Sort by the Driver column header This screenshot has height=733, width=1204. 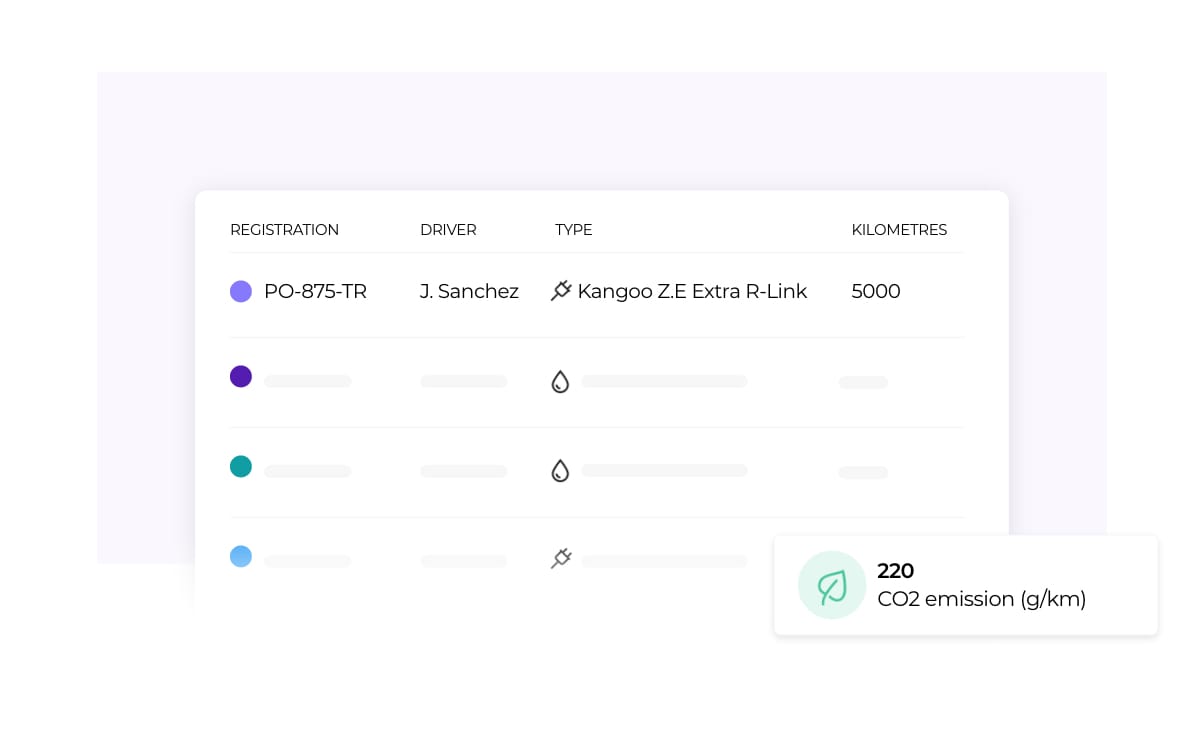[x=448, y=230]
